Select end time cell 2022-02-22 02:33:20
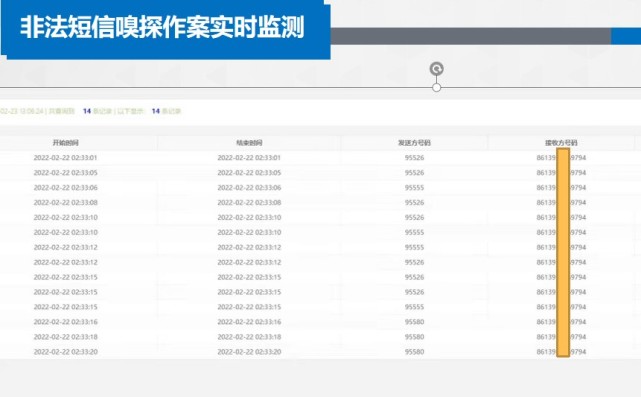Image resolution: width=641 pixels, height=397 pixels. 249,352
